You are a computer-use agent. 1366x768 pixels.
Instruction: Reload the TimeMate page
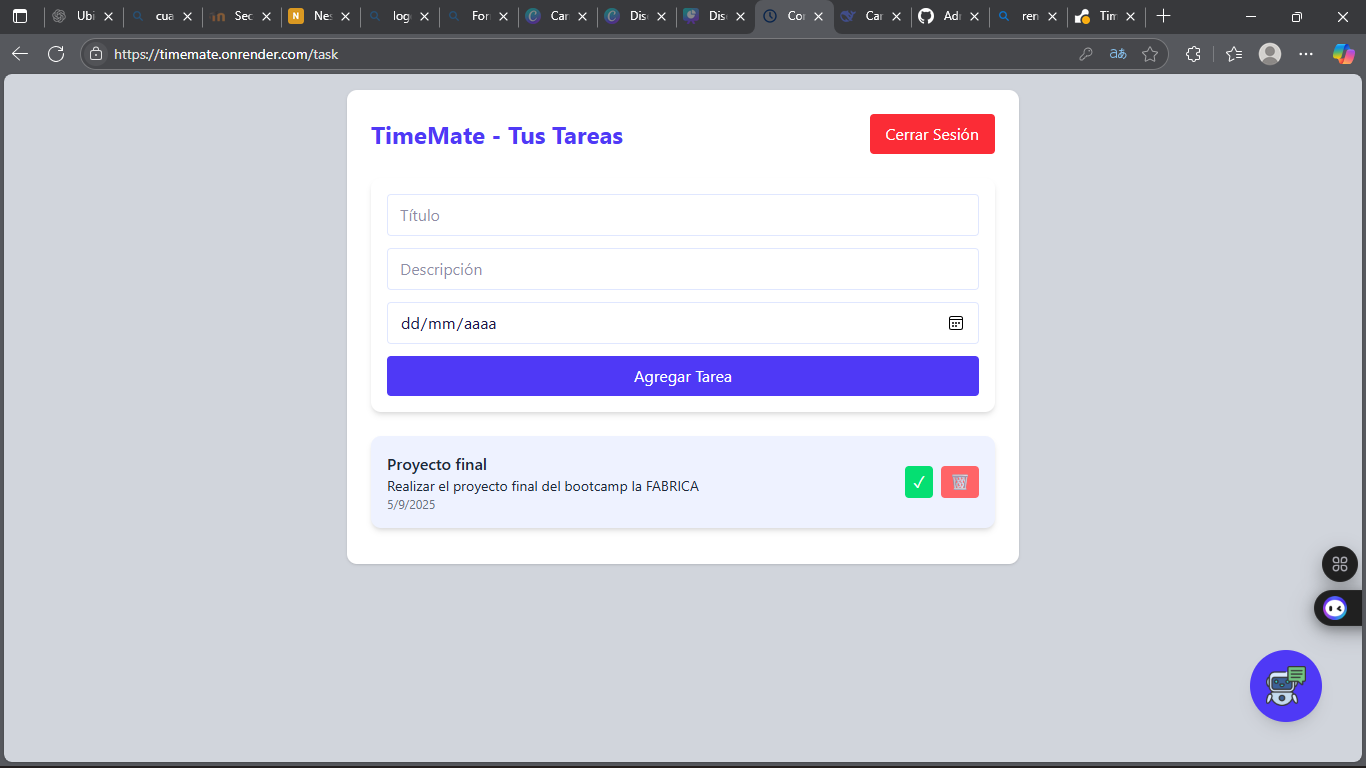(x=57, y=54)
